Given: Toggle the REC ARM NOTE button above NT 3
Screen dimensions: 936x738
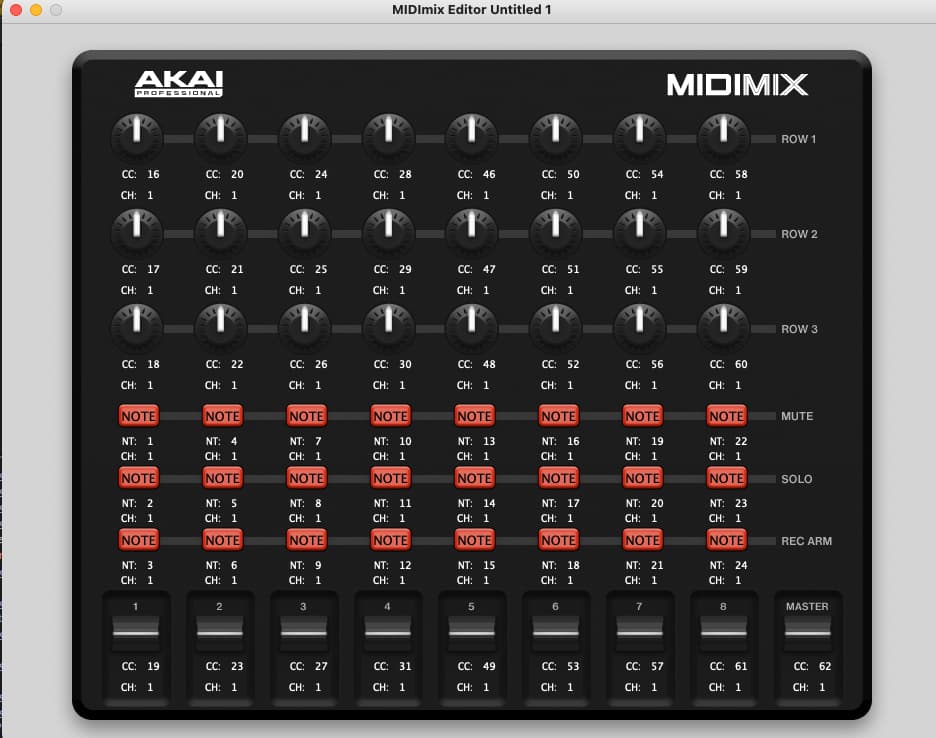Looking at the screenshot, I should 138,540.
